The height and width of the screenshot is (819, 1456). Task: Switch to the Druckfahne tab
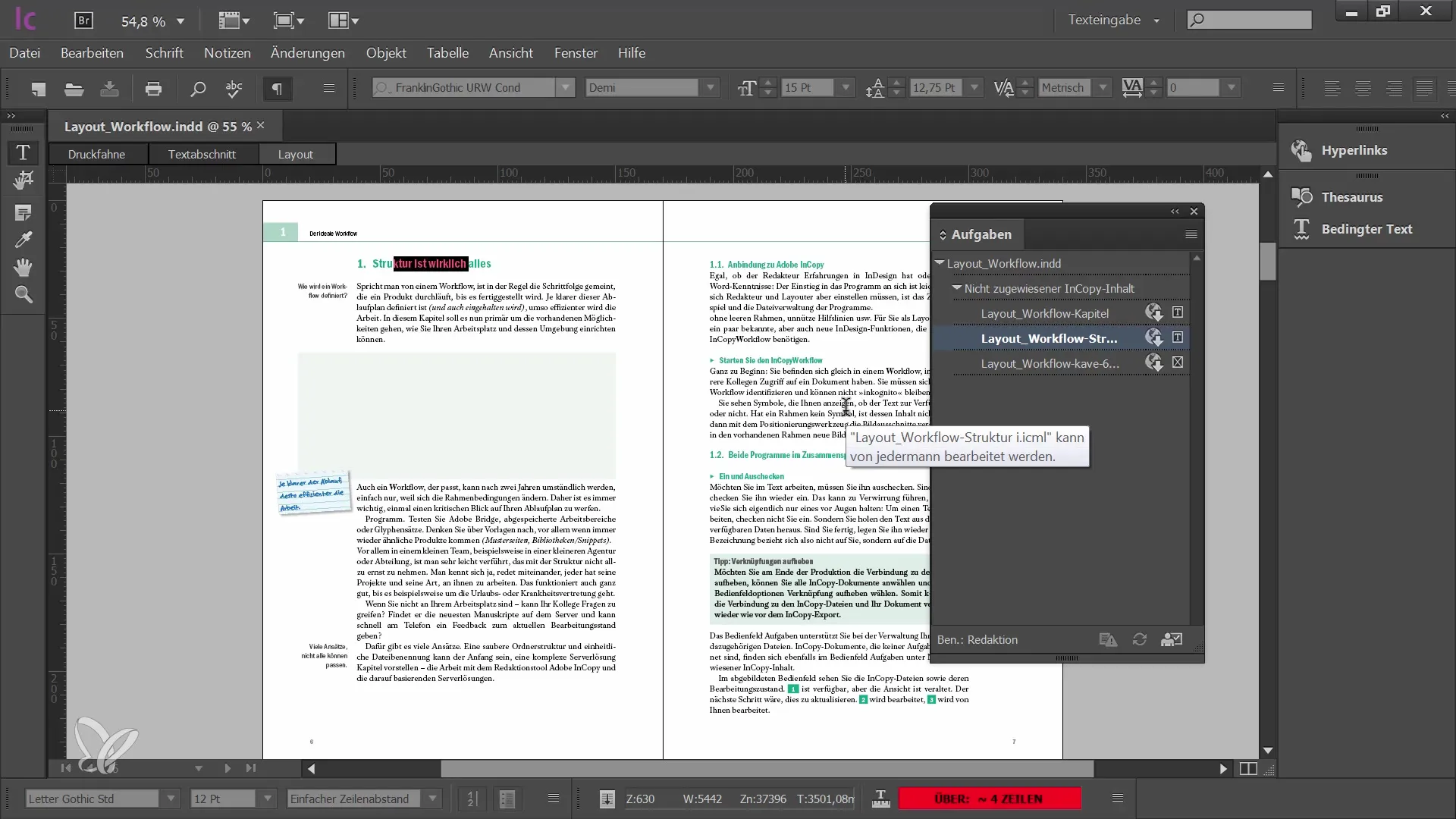pos(97,153)
